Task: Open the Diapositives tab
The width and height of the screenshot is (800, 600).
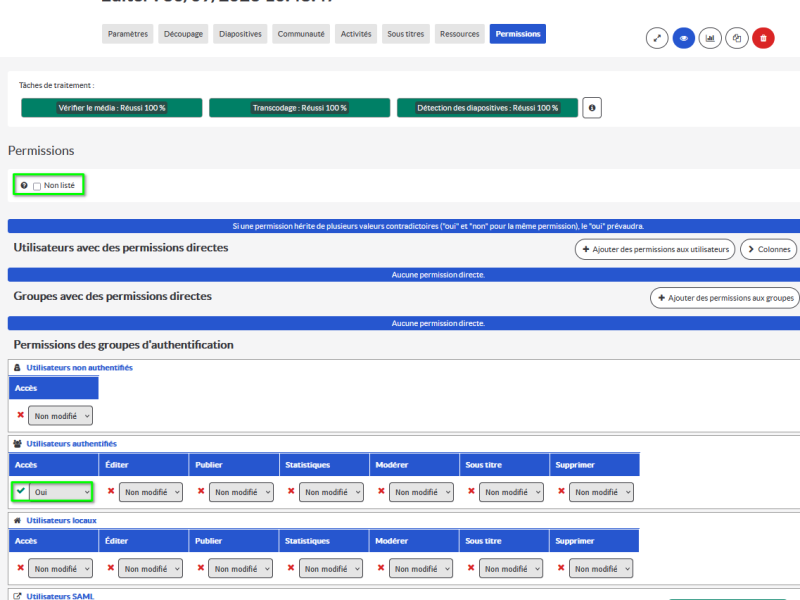Action: pos(240,34)
